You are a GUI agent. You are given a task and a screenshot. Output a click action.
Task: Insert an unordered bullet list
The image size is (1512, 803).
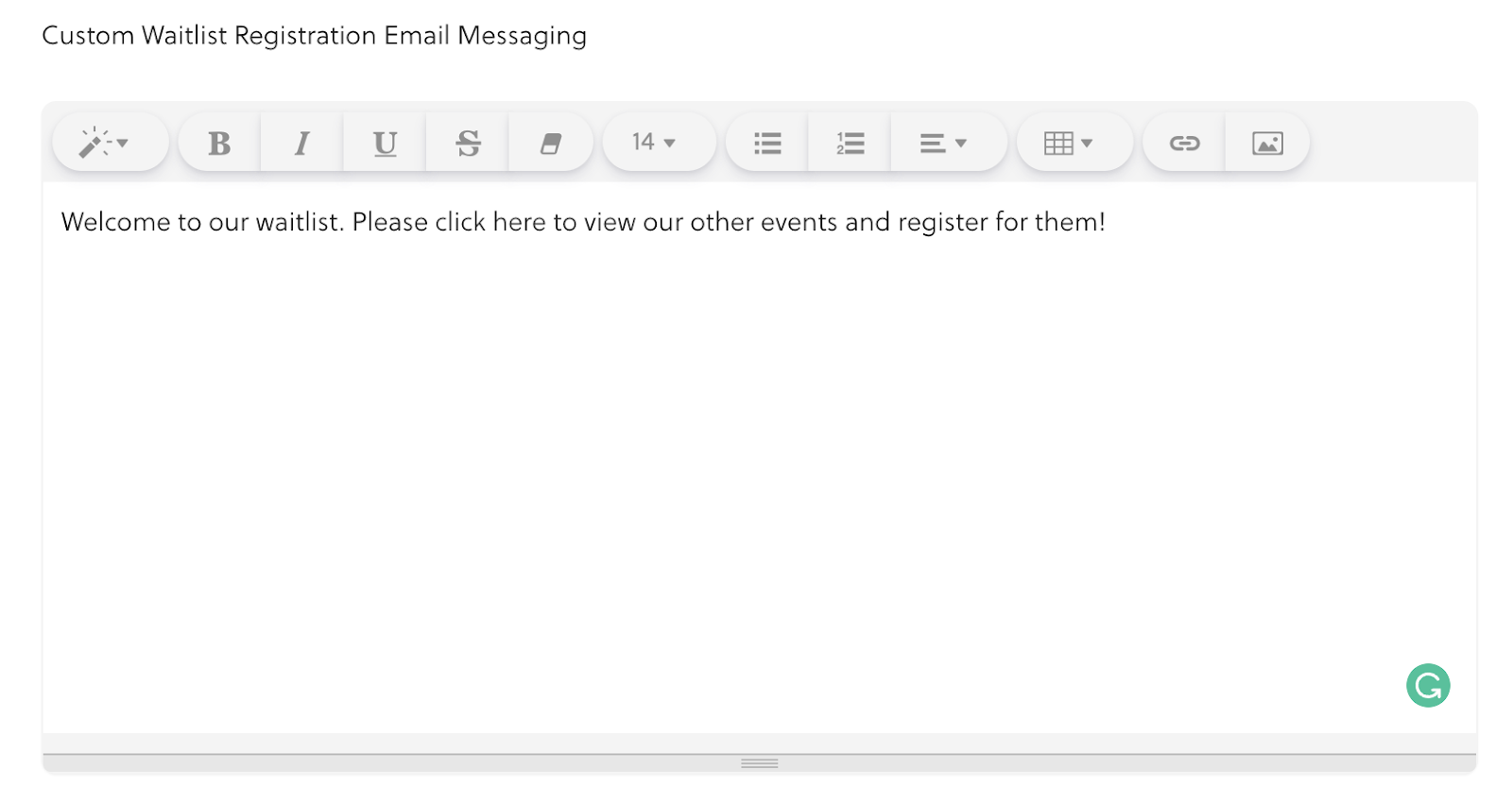pos(767,143)
